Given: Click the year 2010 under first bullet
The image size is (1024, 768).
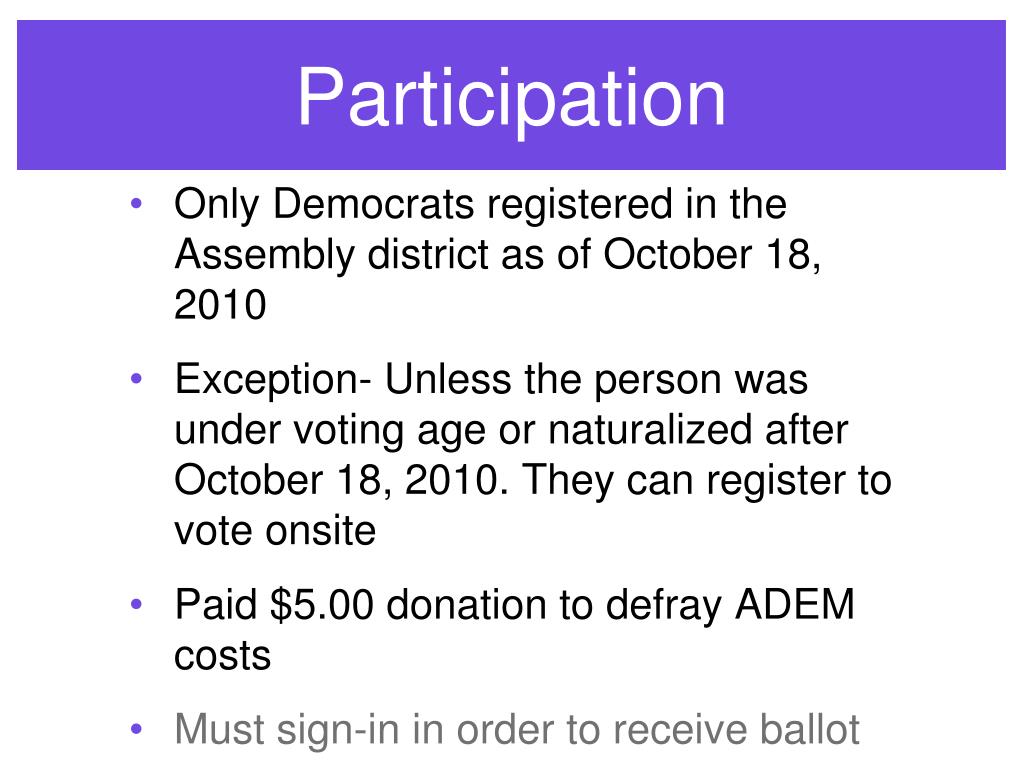Looking at the screenshot, I should pyautogui.click(x=220, y=305).
